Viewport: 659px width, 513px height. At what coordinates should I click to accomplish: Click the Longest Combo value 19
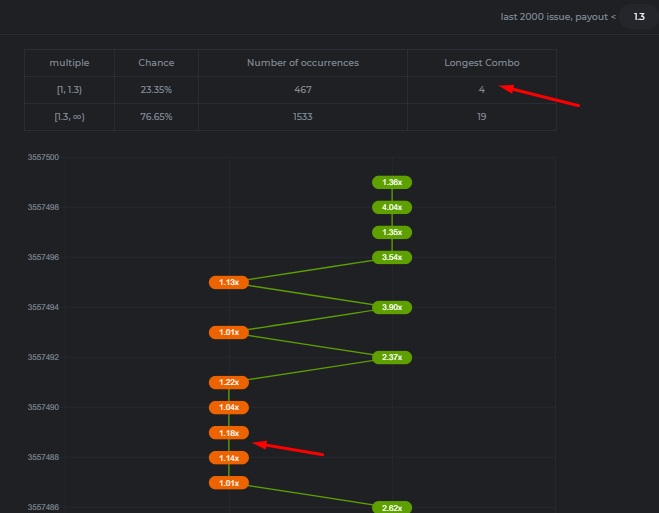[481, 117]
